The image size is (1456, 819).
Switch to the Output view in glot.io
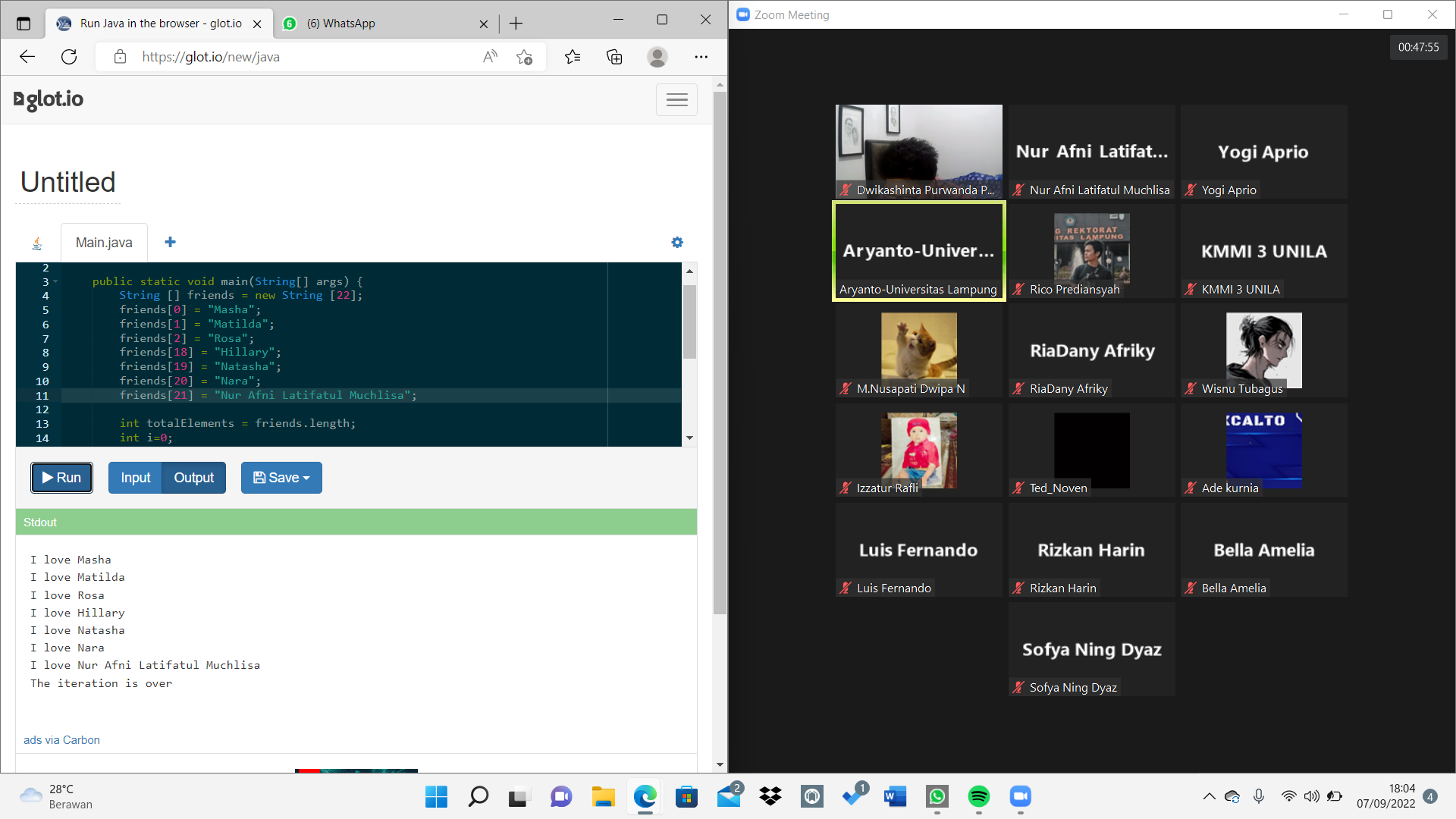(x=193, y=478)
